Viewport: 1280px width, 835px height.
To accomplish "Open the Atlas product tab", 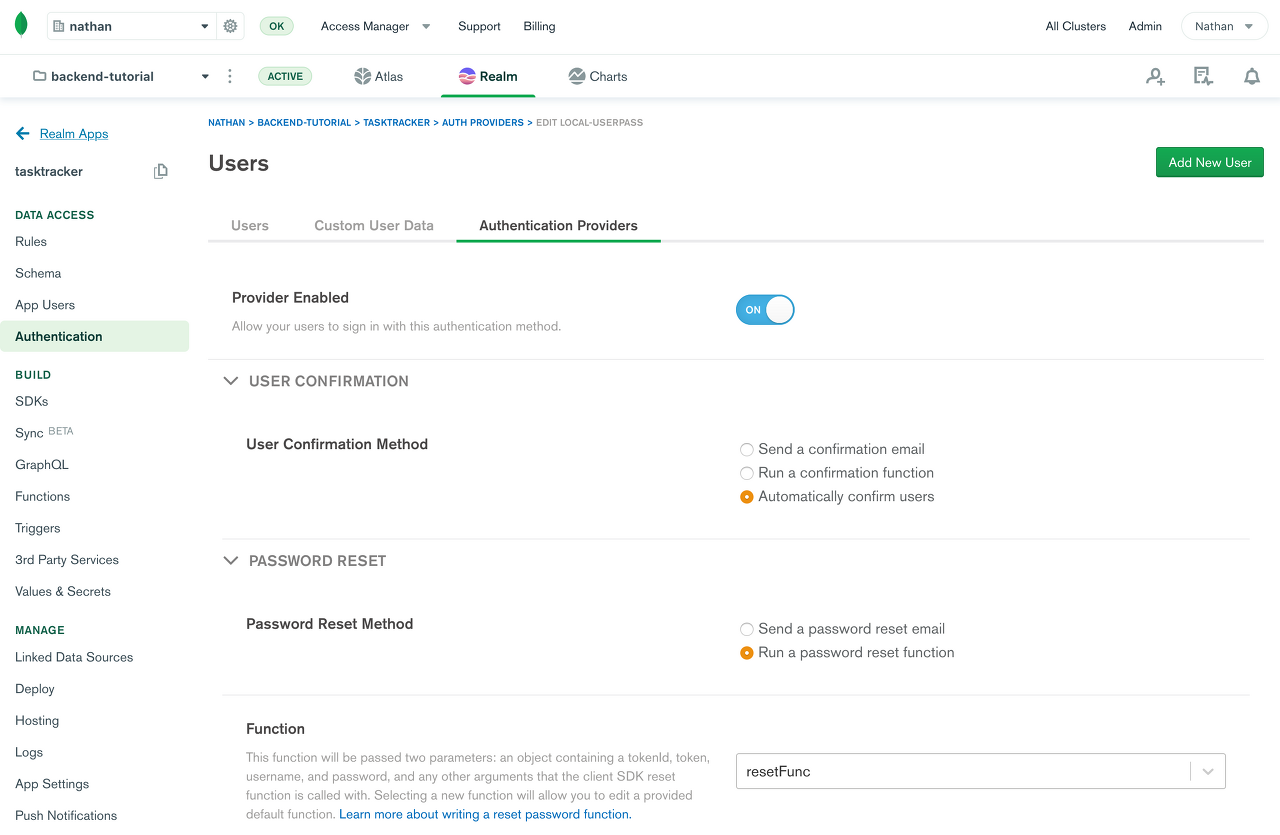I will [379, 76].
